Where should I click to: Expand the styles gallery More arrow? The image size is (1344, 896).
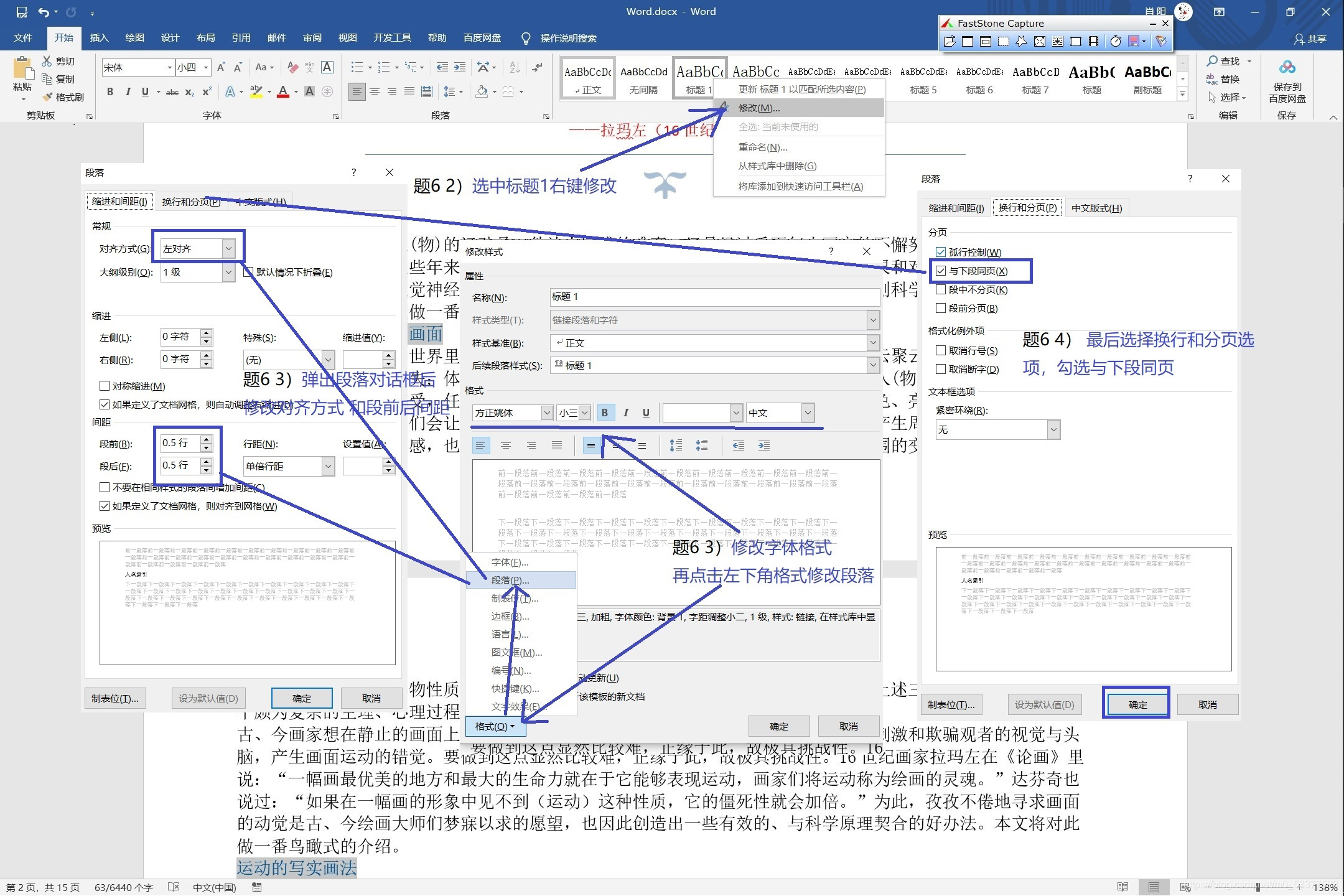1182,95
